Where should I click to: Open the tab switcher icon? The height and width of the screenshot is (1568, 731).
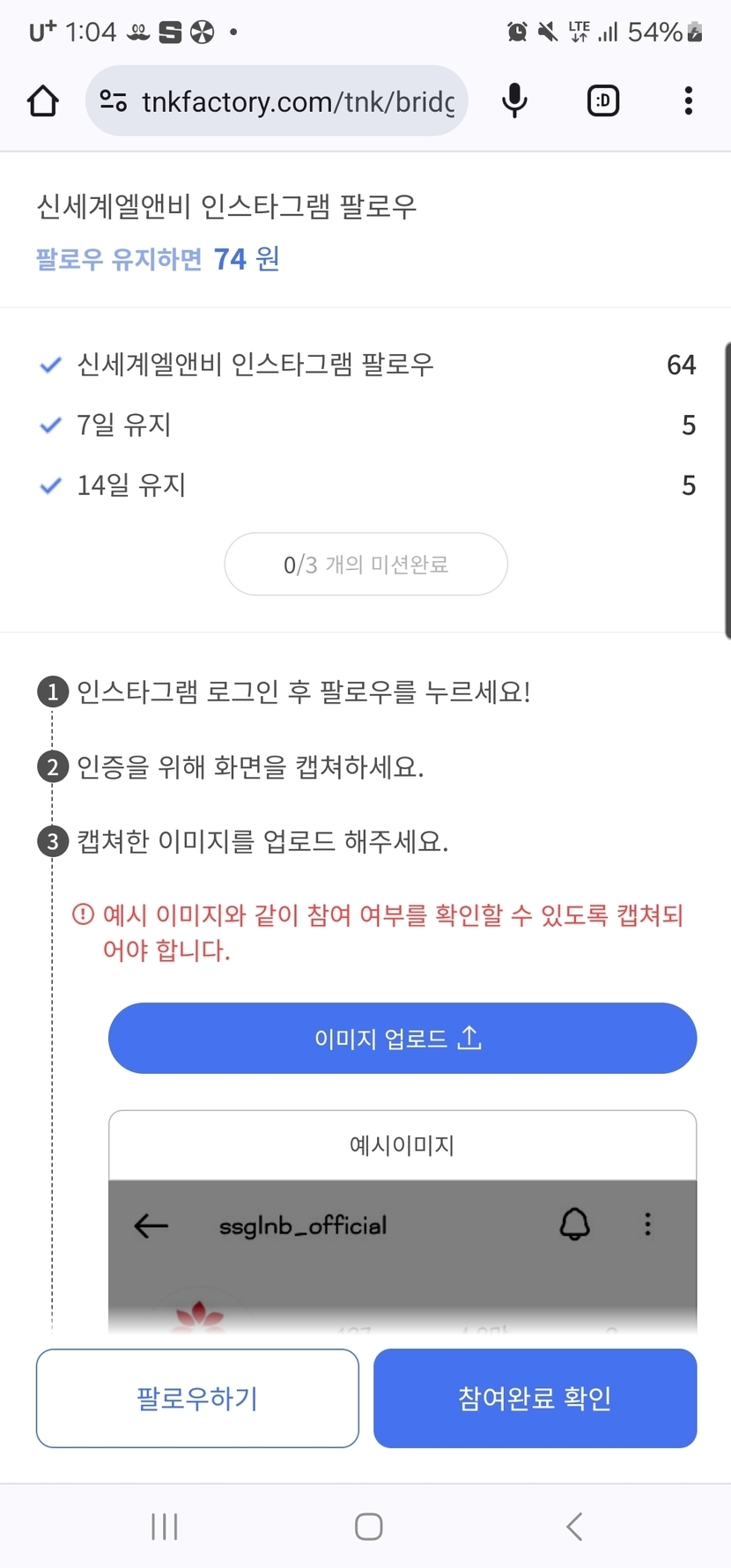[603, 101]
